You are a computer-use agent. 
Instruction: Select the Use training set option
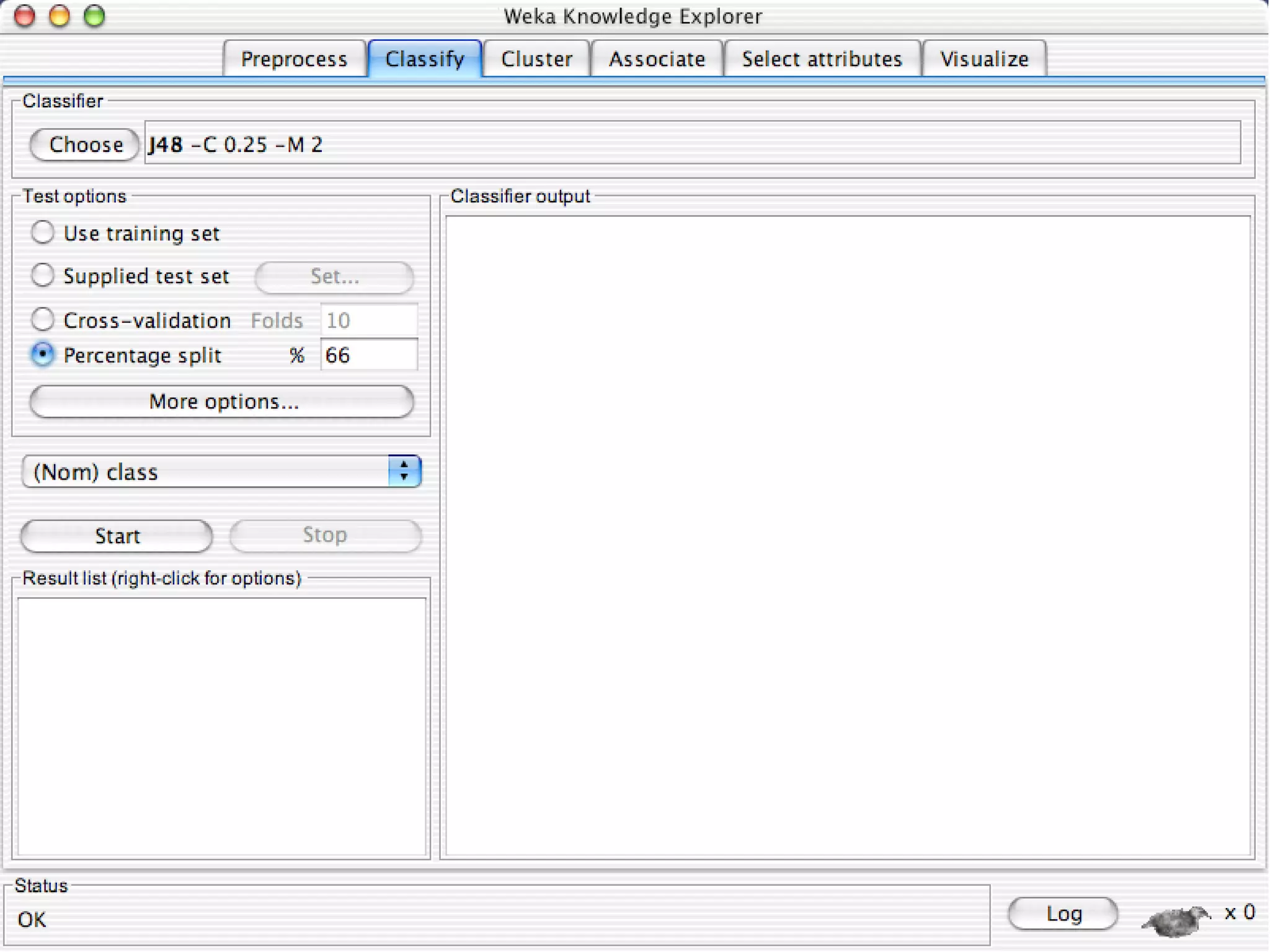(43, 232)
